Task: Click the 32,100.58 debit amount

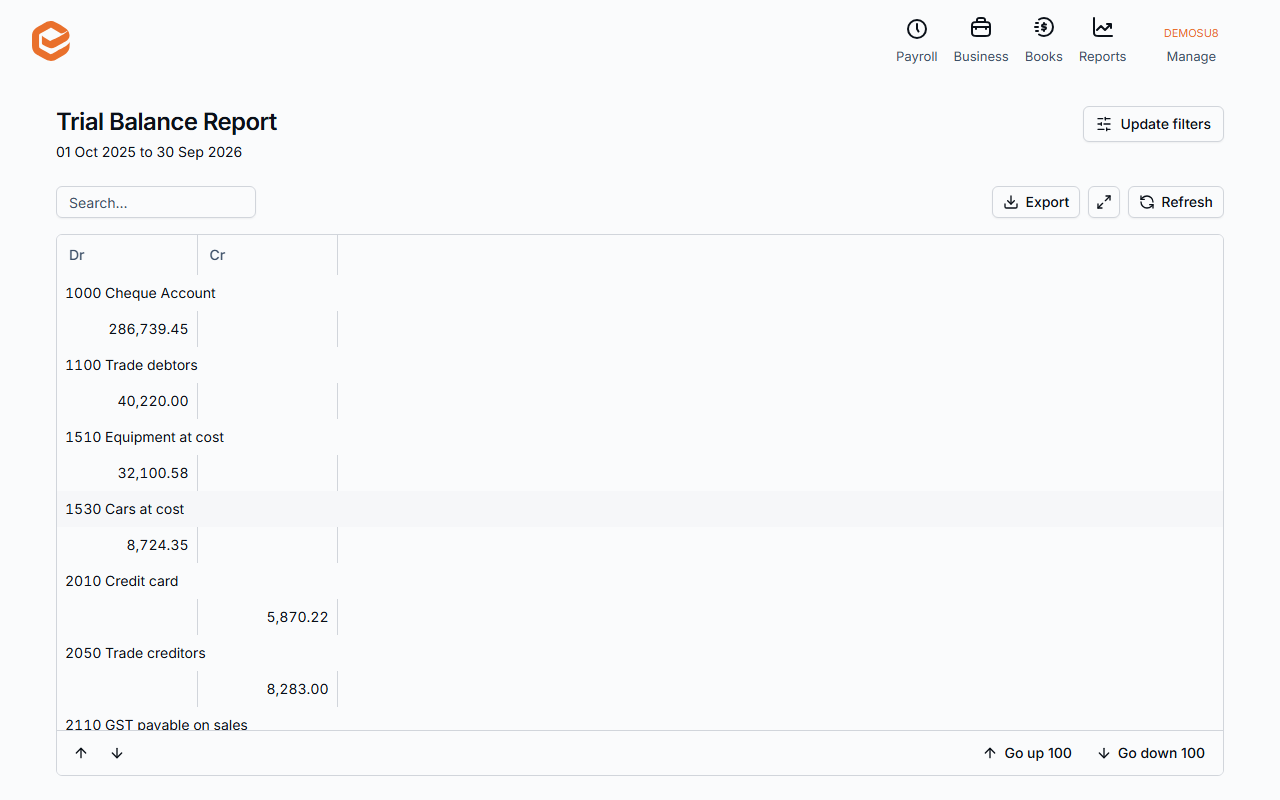Action: [153, 473]
